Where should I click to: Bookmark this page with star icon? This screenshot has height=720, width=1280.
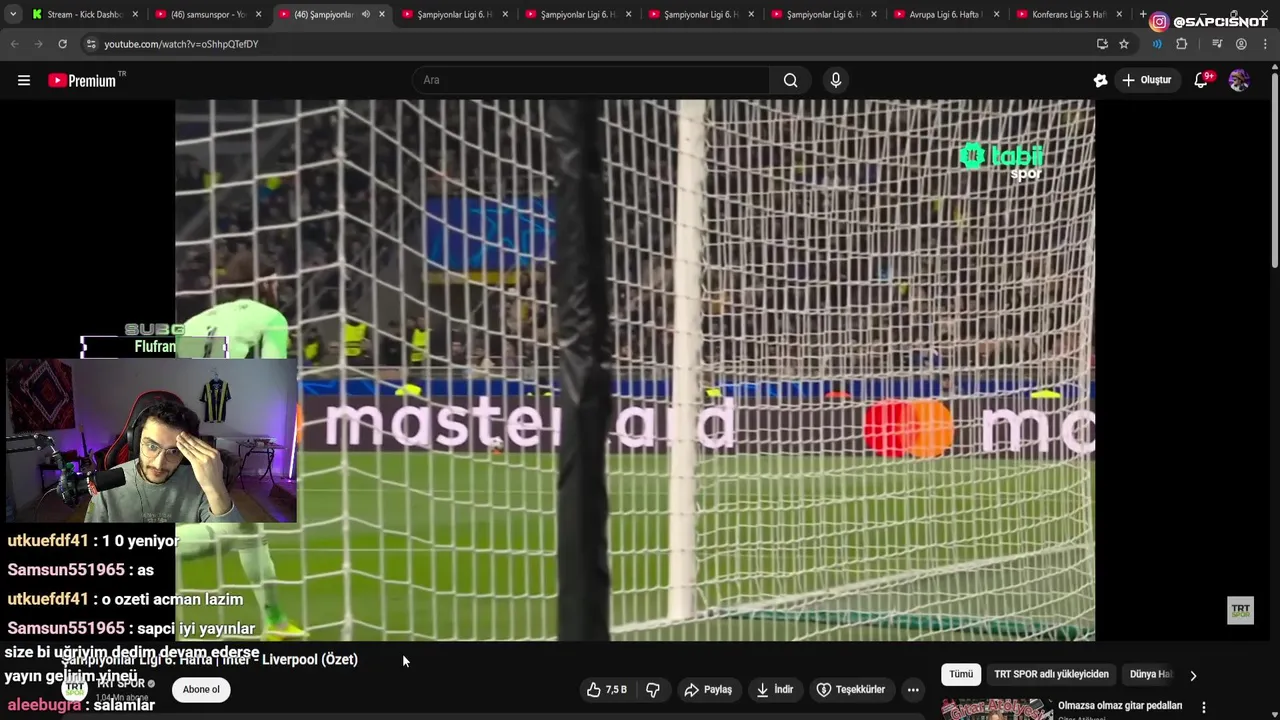[x=1124, y=44]
